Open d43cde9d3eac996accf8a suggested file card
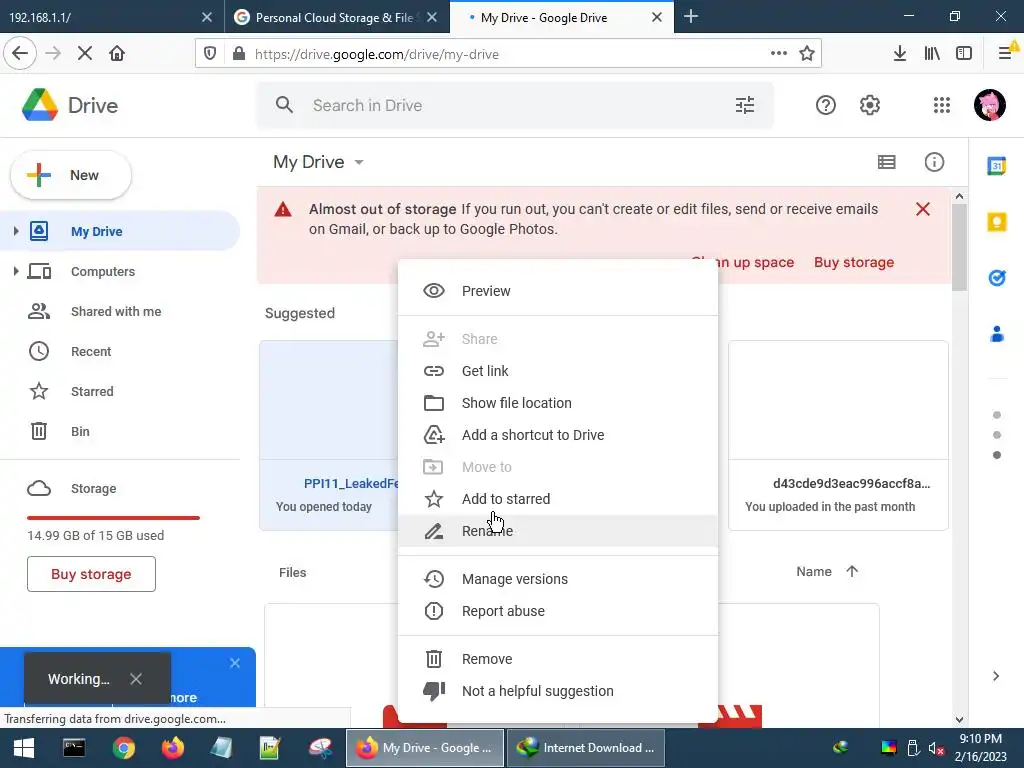This screenshot has height=768, width=1024. [x=838, y=435]
